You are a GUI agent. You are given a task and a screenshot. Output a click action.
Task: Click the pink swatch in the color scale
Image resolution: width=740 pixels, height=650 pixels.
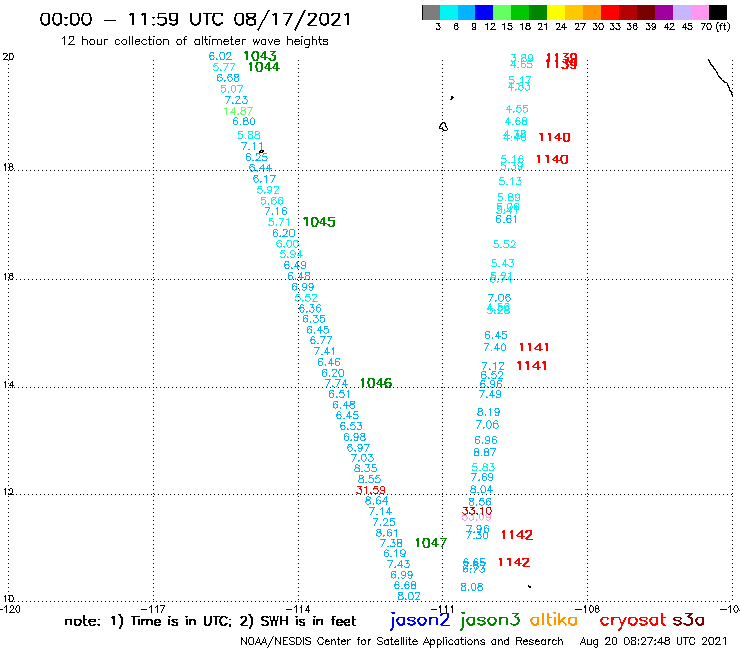(699, 12)
